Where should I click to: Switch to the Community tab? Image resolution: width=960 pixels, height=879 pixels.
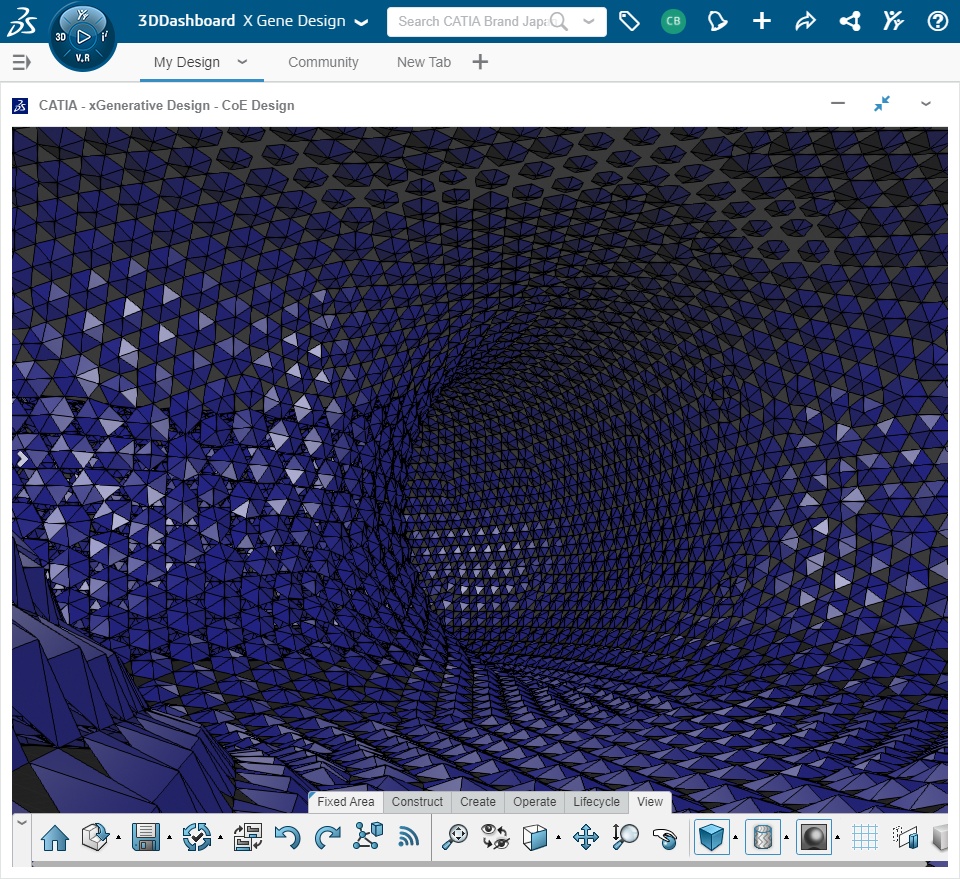pyautogui.click(x=323, y=62)
